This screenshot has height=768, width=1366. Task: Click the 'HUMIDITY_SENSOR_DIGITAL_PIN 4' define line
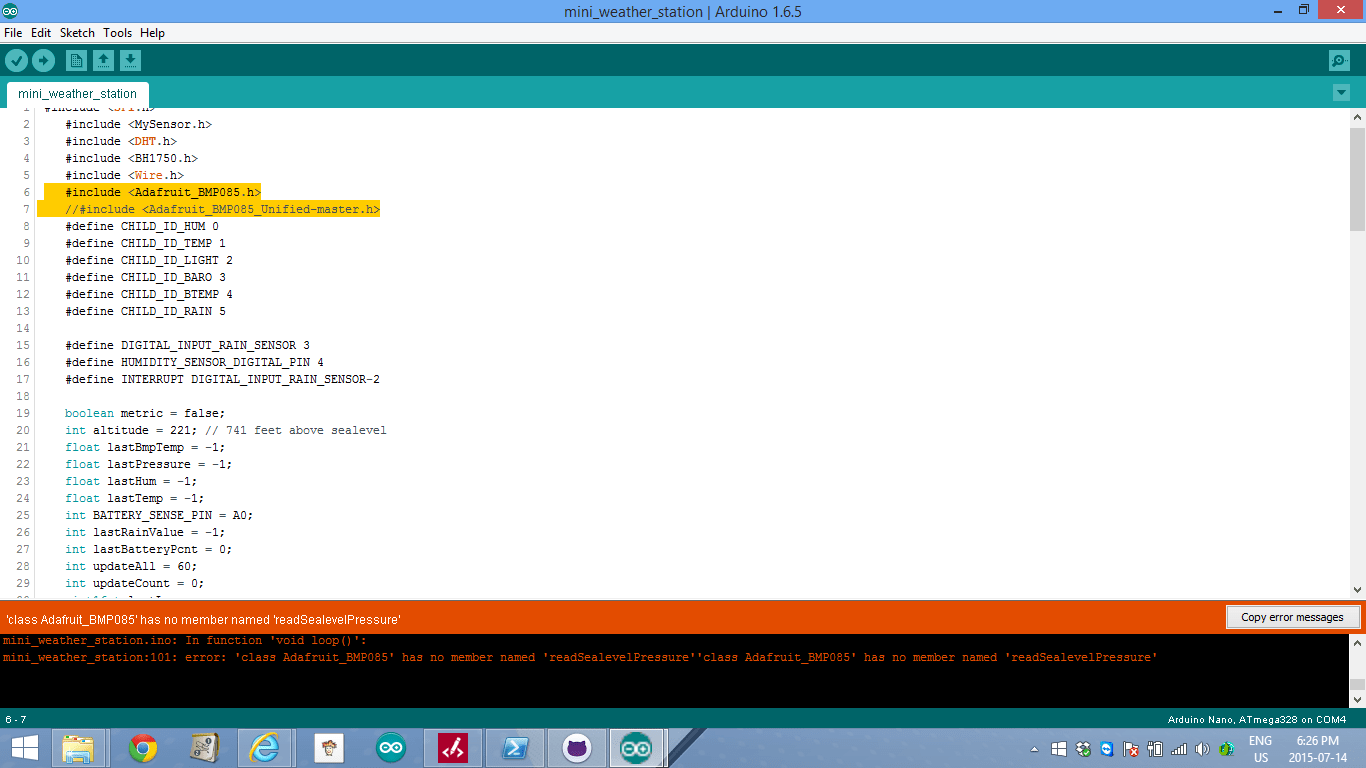click(x=194, y=362)
